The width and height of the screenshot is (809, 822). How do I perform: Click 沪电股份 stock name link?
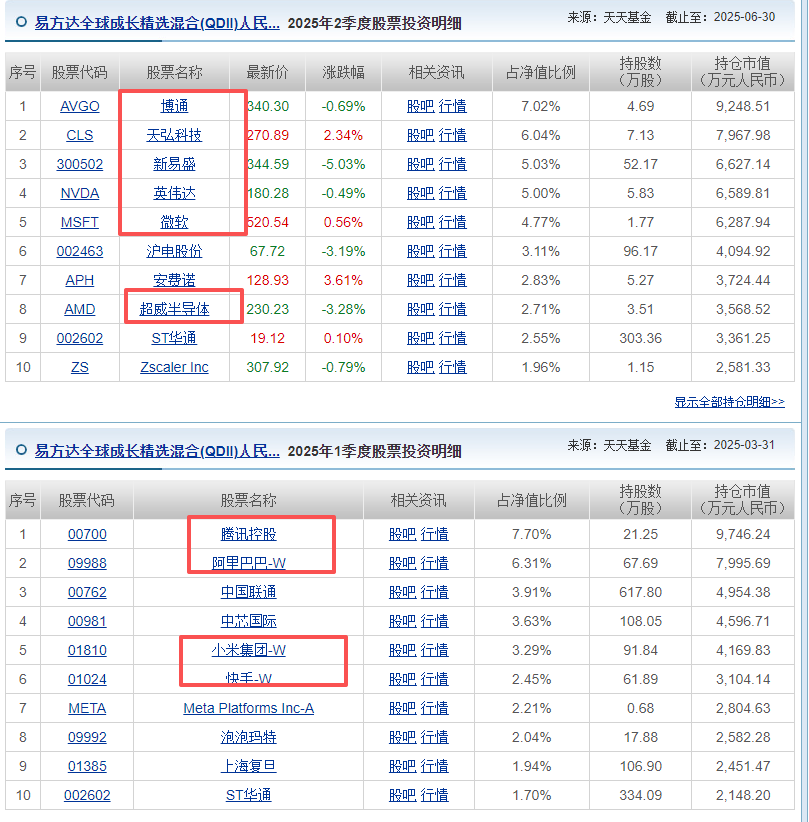[x=174, y=251]
